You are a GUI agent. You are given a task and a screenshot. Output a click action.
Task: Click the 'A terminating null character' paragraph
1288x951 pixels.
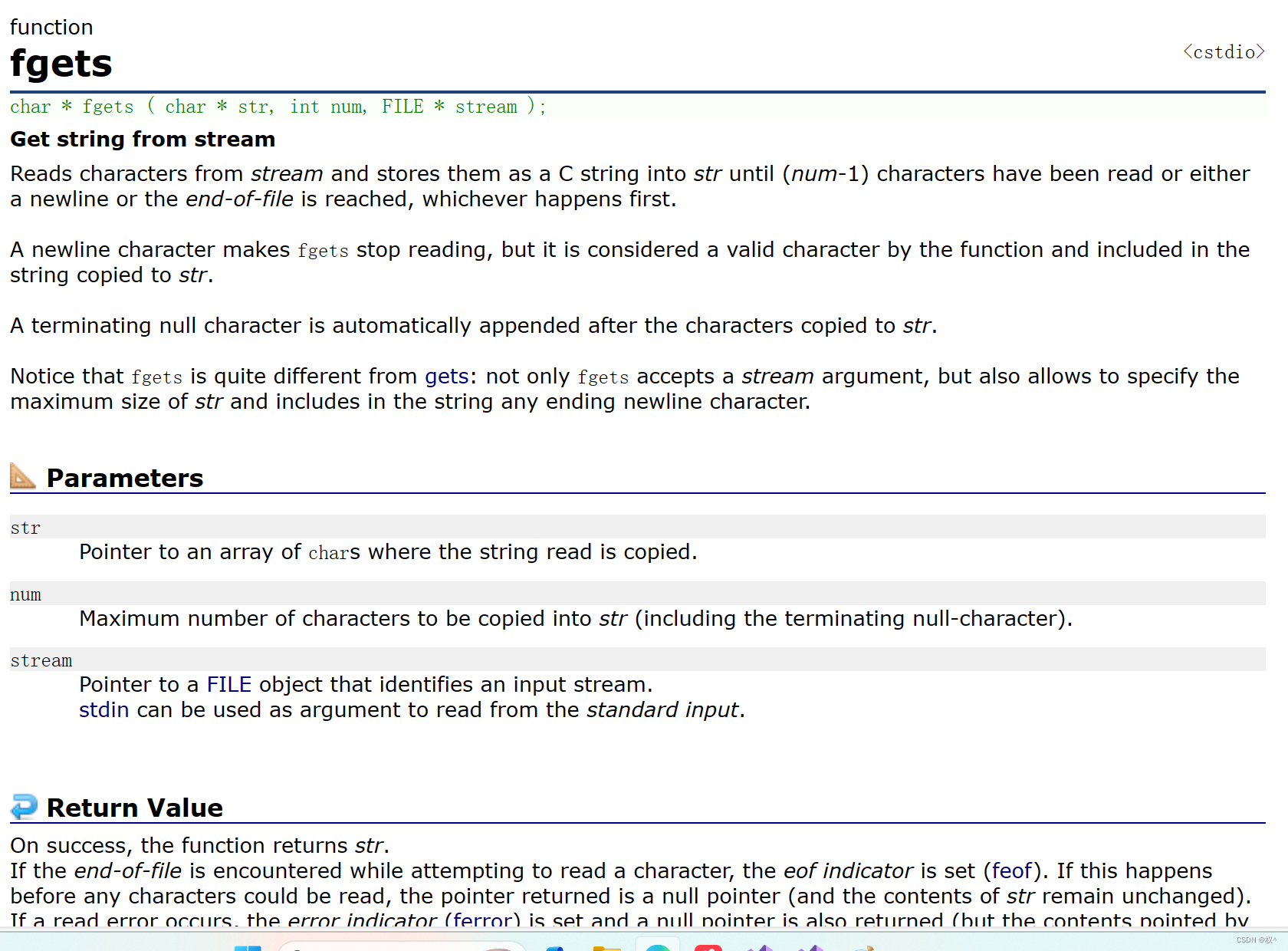click(474, 325)
